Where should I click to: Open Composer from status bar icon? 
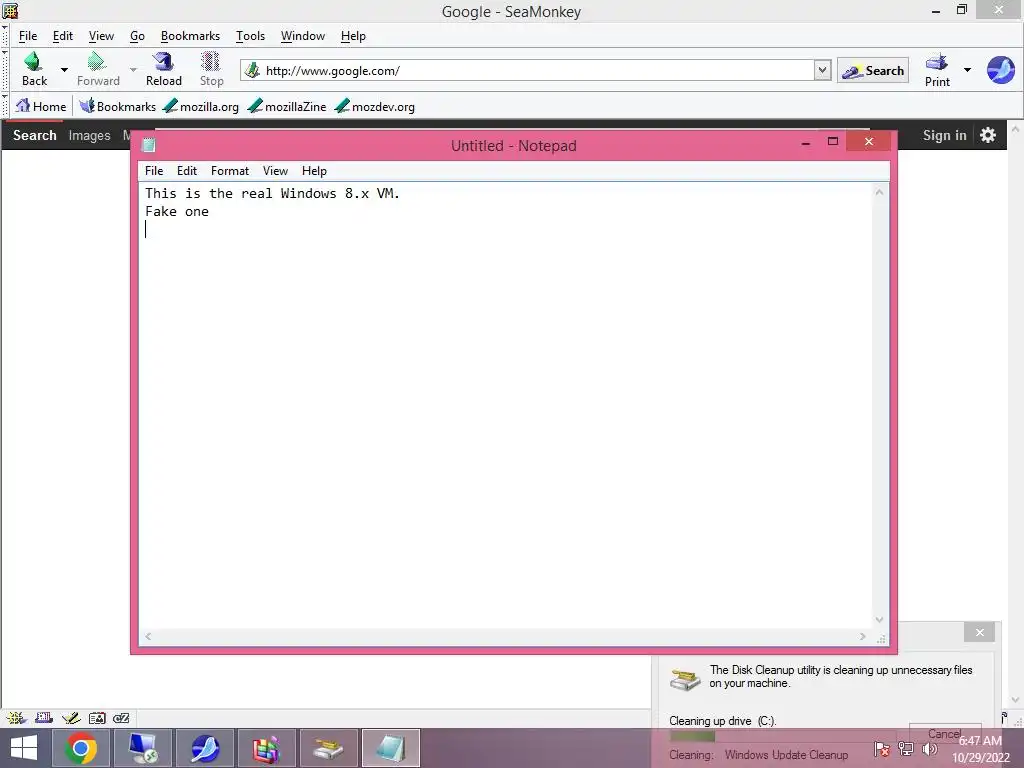click(71, 718)
